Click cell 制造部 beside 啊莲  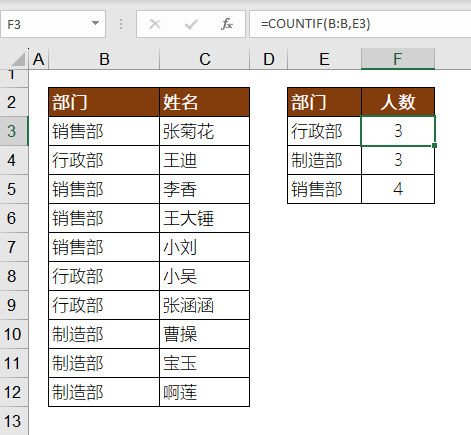click(104, 392)
